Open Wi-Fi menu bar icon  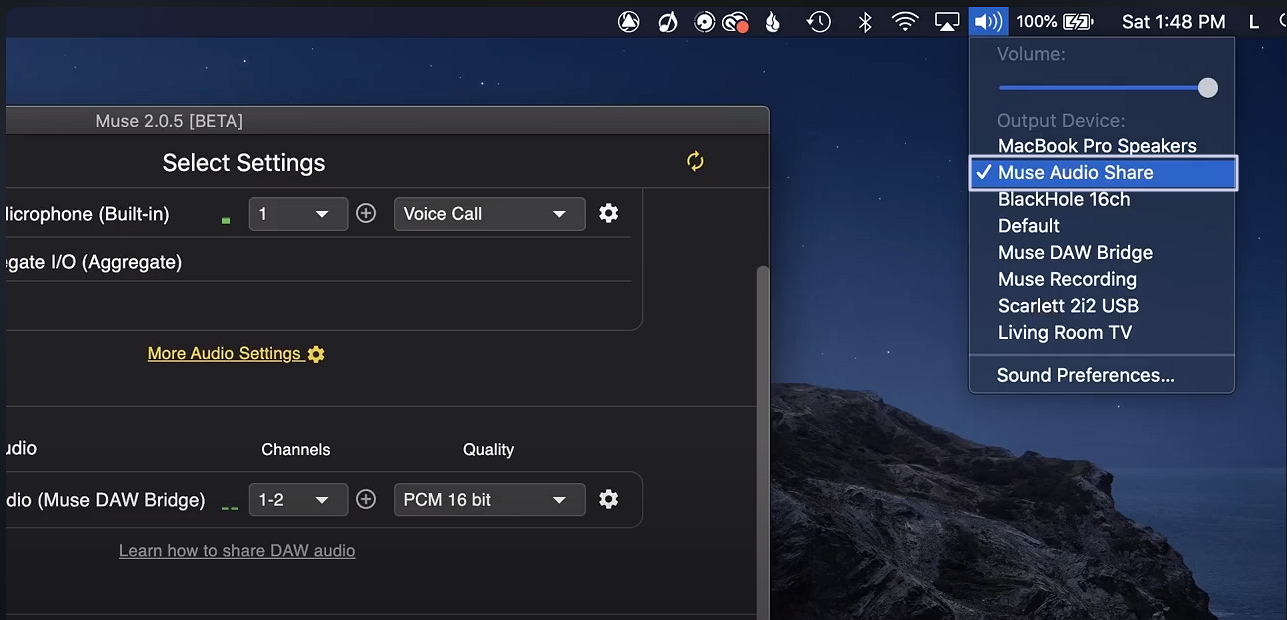pyautogui.click(x=905, y=21)
